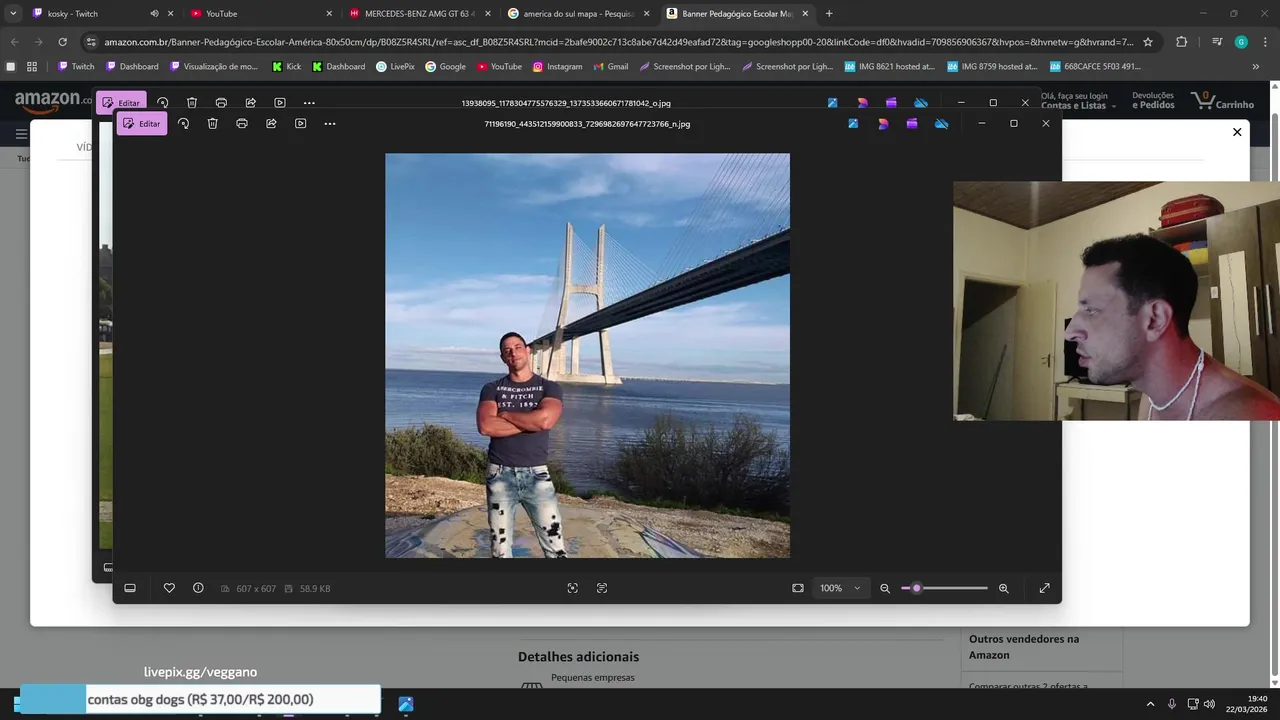Delete the photo in the back photo viewer
The width and height of the screenshot is (1280, 720).
tap(192, 103)
